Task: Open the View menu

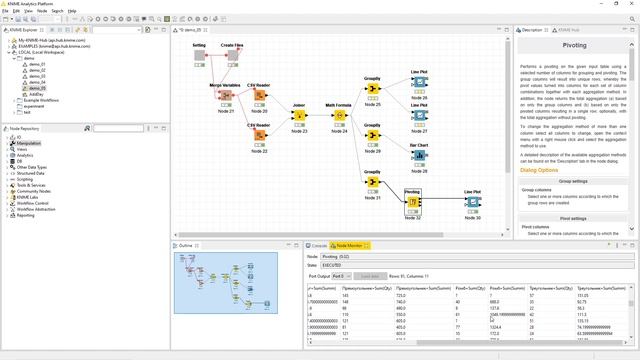Action: [x=29, y=11]
